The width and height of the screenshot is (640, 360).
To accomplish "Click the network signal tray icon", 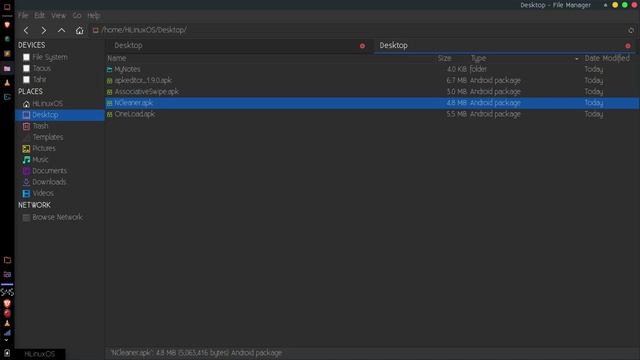I will pyautogui.click(x=7, y=333).
